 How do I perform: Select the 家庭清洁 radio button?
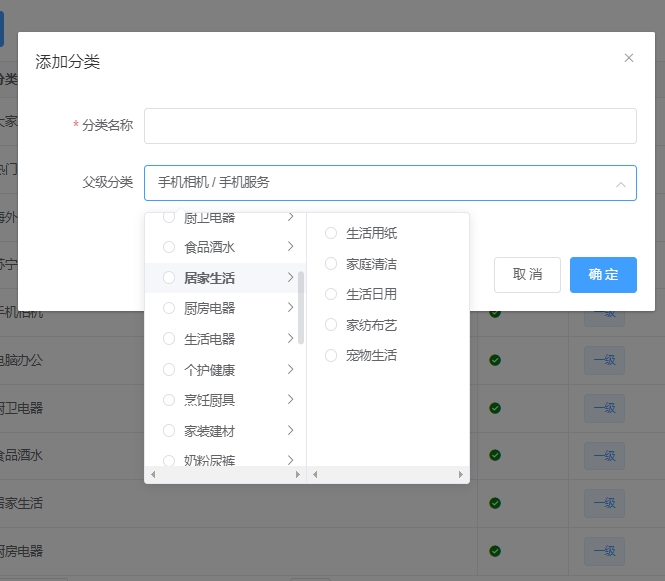331,263
